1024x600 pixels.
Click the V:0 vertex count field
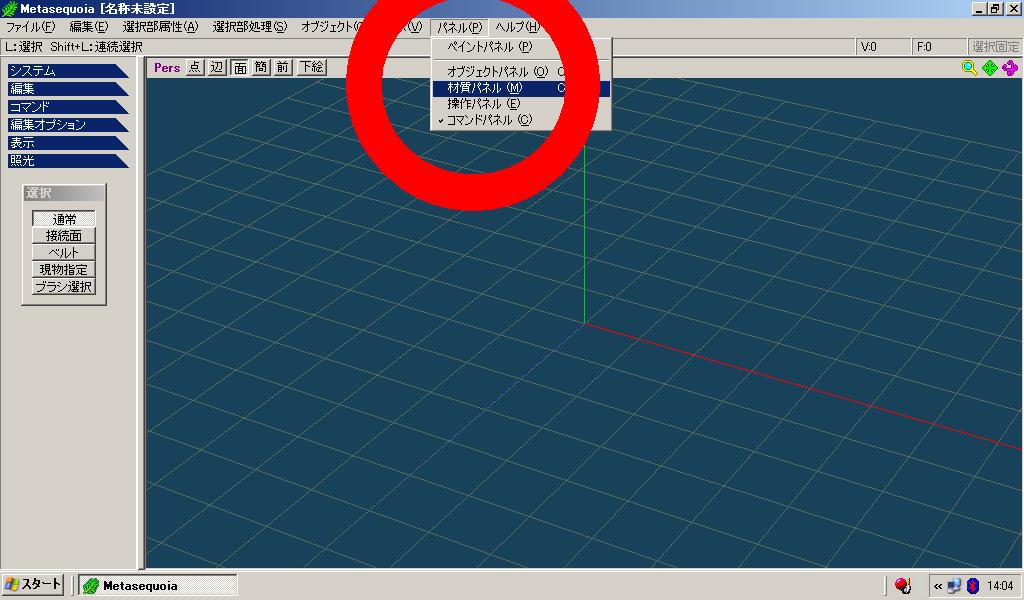pos(883,46)
